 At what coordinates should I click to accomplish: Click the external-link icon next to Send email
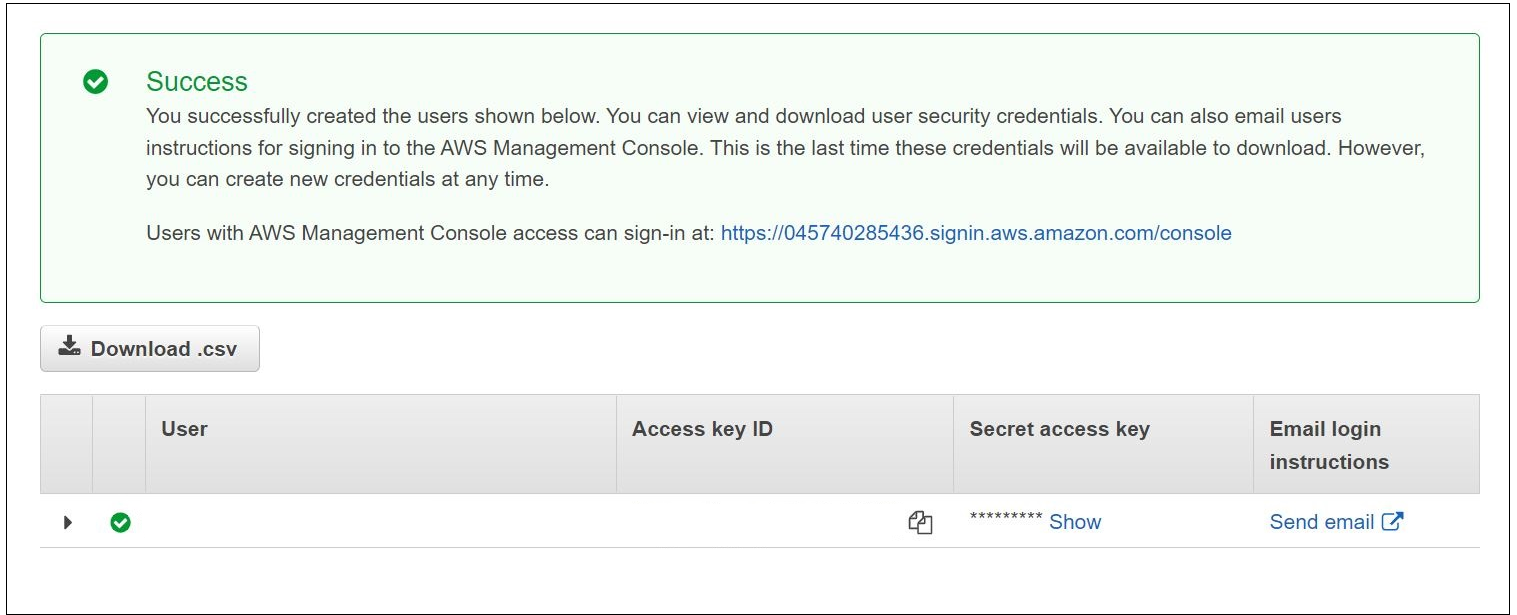pyautogui.click(x=1394, y=520)
